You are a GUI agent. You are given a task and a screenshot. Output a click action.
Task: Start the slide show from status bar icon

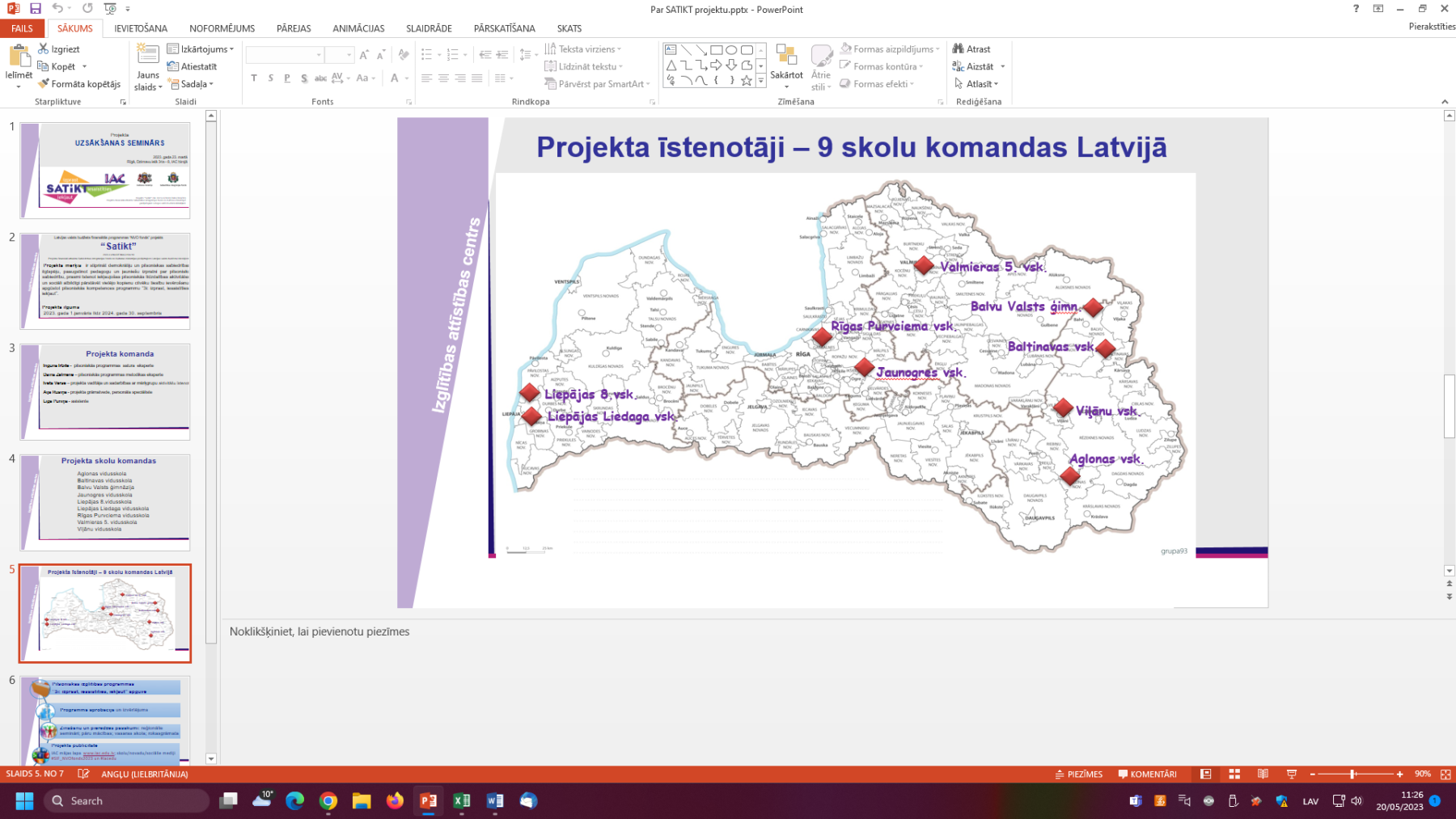coord(1291,775)
